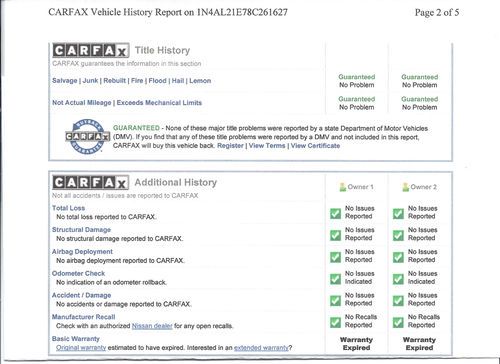Open the Flood link
This screenshot has height=364, width=500.
(x=157, y=81)
